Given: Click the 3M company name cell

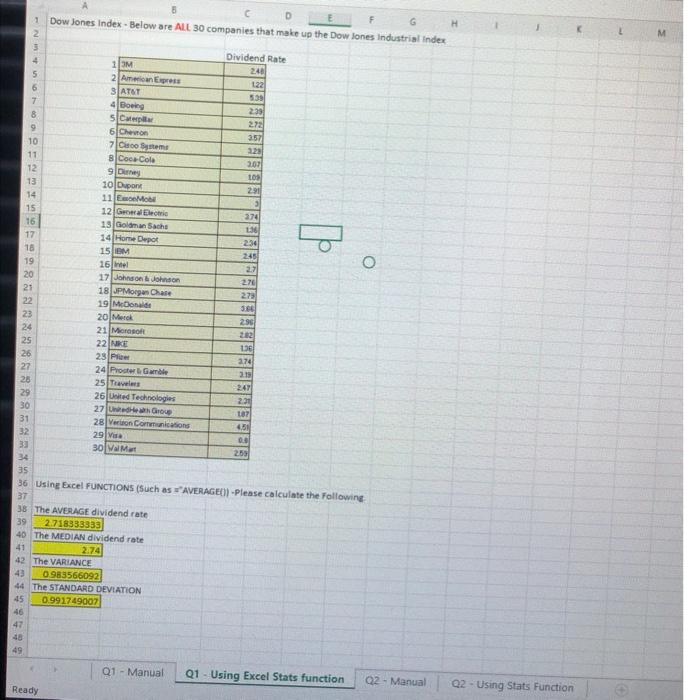Looking at the screenshot, I should (172, 65).
